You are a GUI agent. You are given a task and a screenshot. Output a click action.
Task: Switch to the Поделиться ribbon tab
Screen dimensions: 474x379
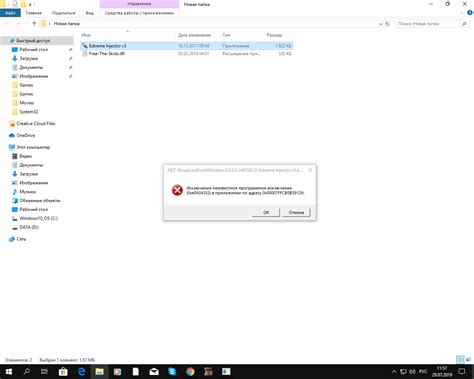click(63, 13)
